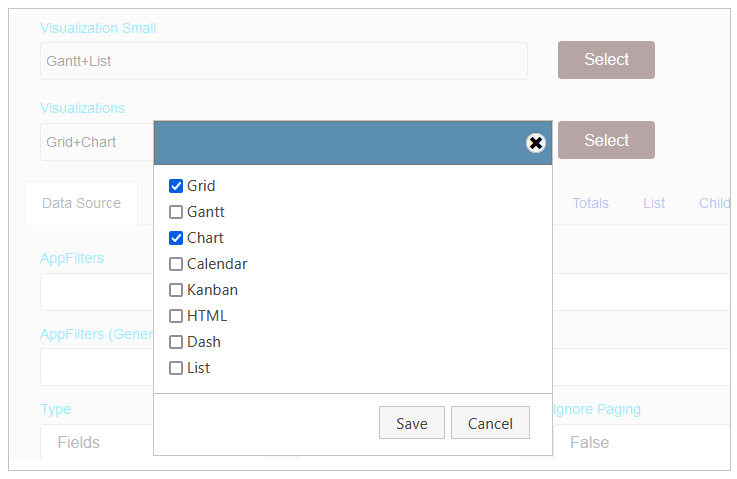
Task: Tick the Dash checkbox
Action: tap(176, 342)
